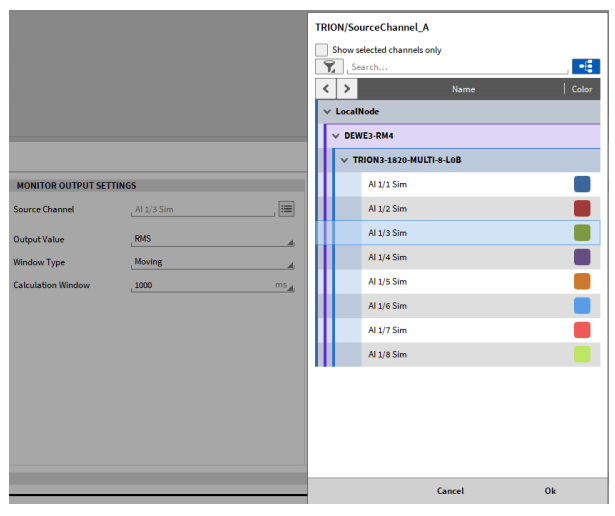Click the Ok button

pyautogui.click(x=550, y=491)
